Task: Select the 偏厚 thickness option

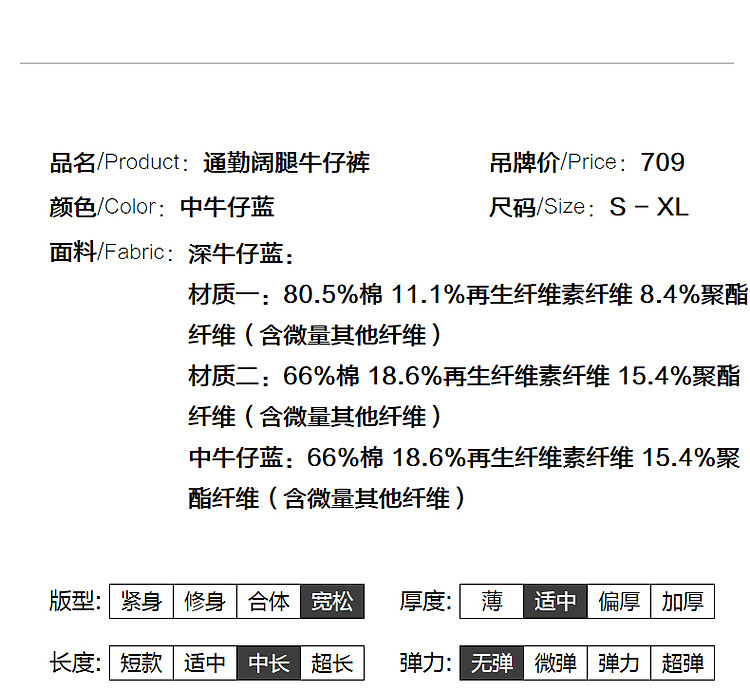Action: point(619,601)
